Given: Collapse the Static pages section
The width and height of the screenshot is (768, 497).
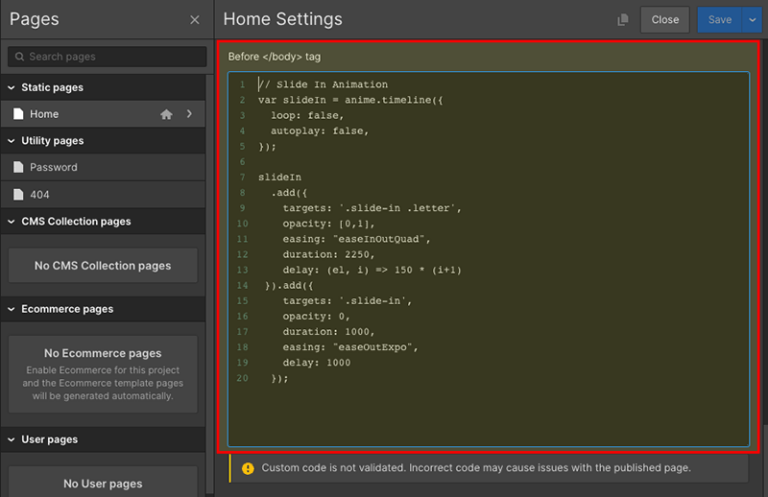Looking at the screenshot, I should click(x=11, y=88).
